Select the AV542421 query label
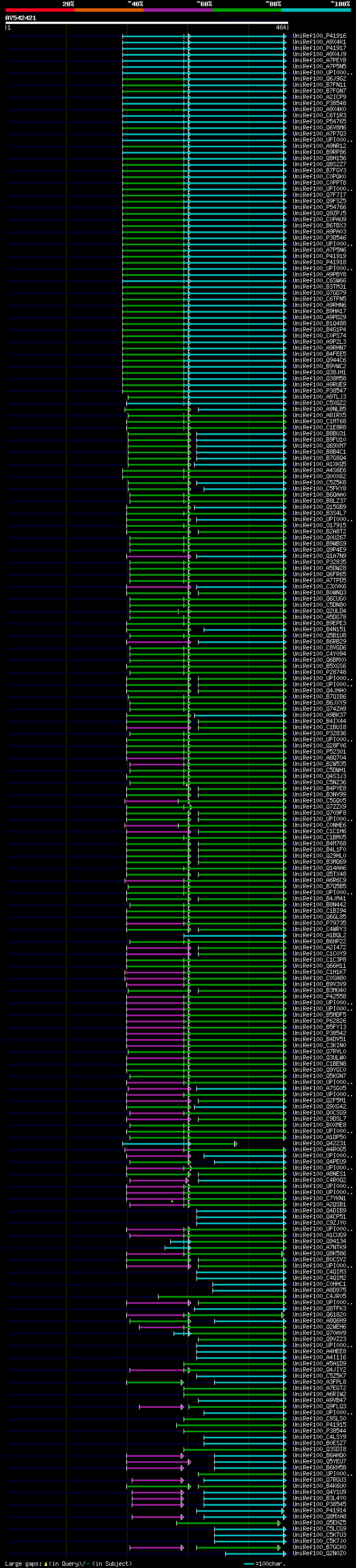 click(21, 18)
